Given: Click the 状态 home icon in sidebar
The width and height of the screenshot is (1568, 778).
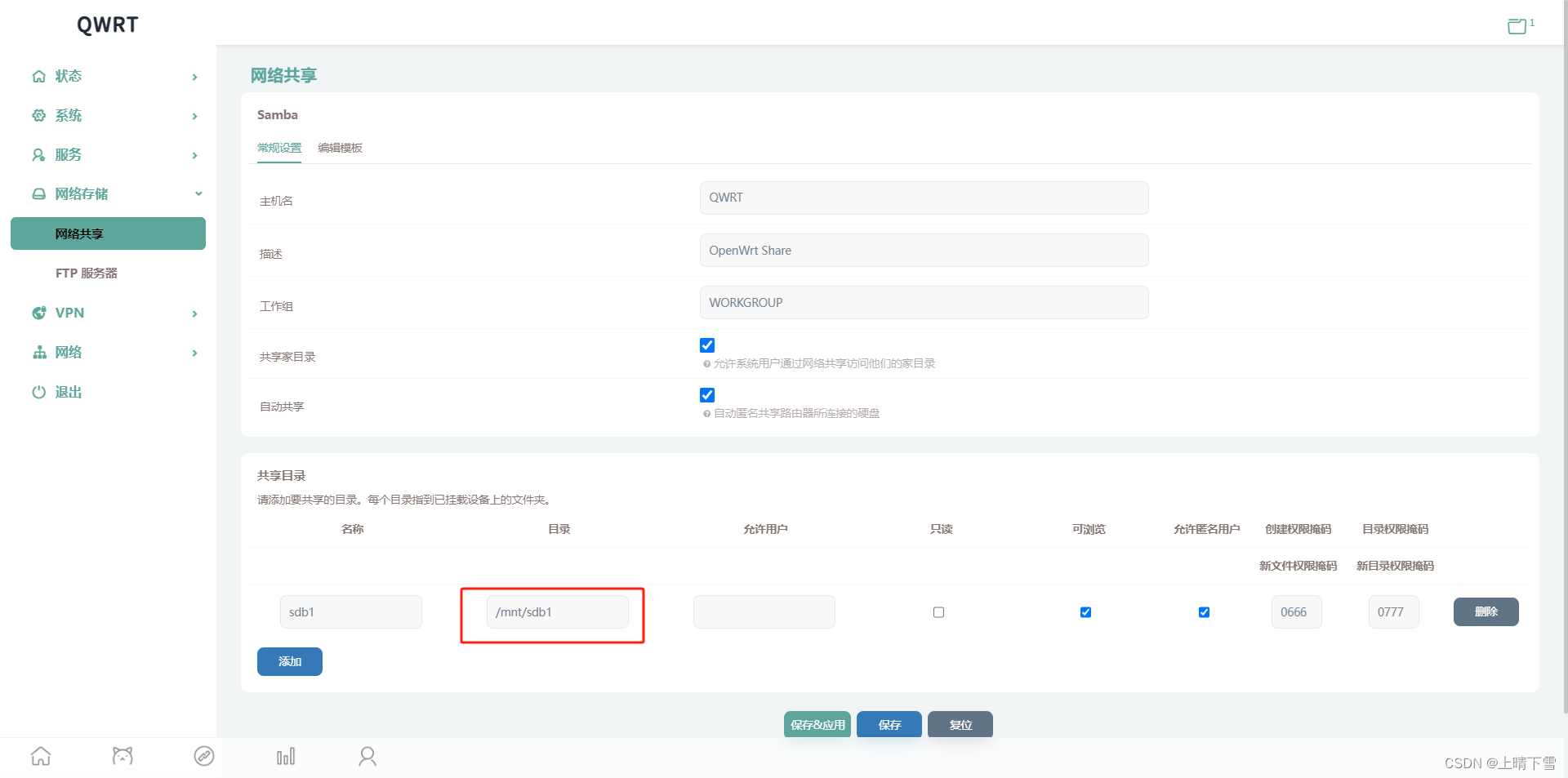Looking at the screenshot, I should point(38,76).
